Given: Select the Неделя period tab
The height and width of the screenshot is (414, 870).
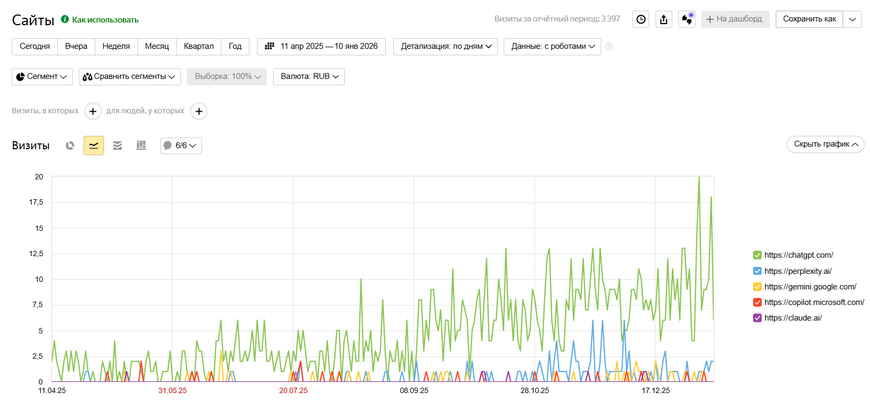Looking at the screenshot, I should tap(116, 46).
